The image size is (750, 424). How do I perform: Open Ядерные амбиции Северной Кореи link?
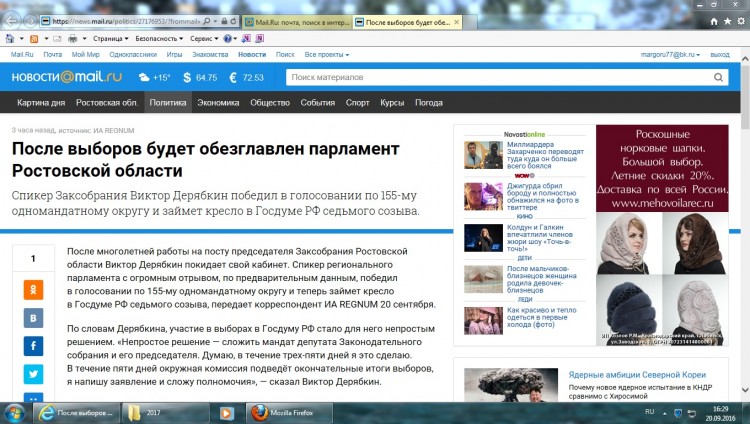click(x=637, y=375)
